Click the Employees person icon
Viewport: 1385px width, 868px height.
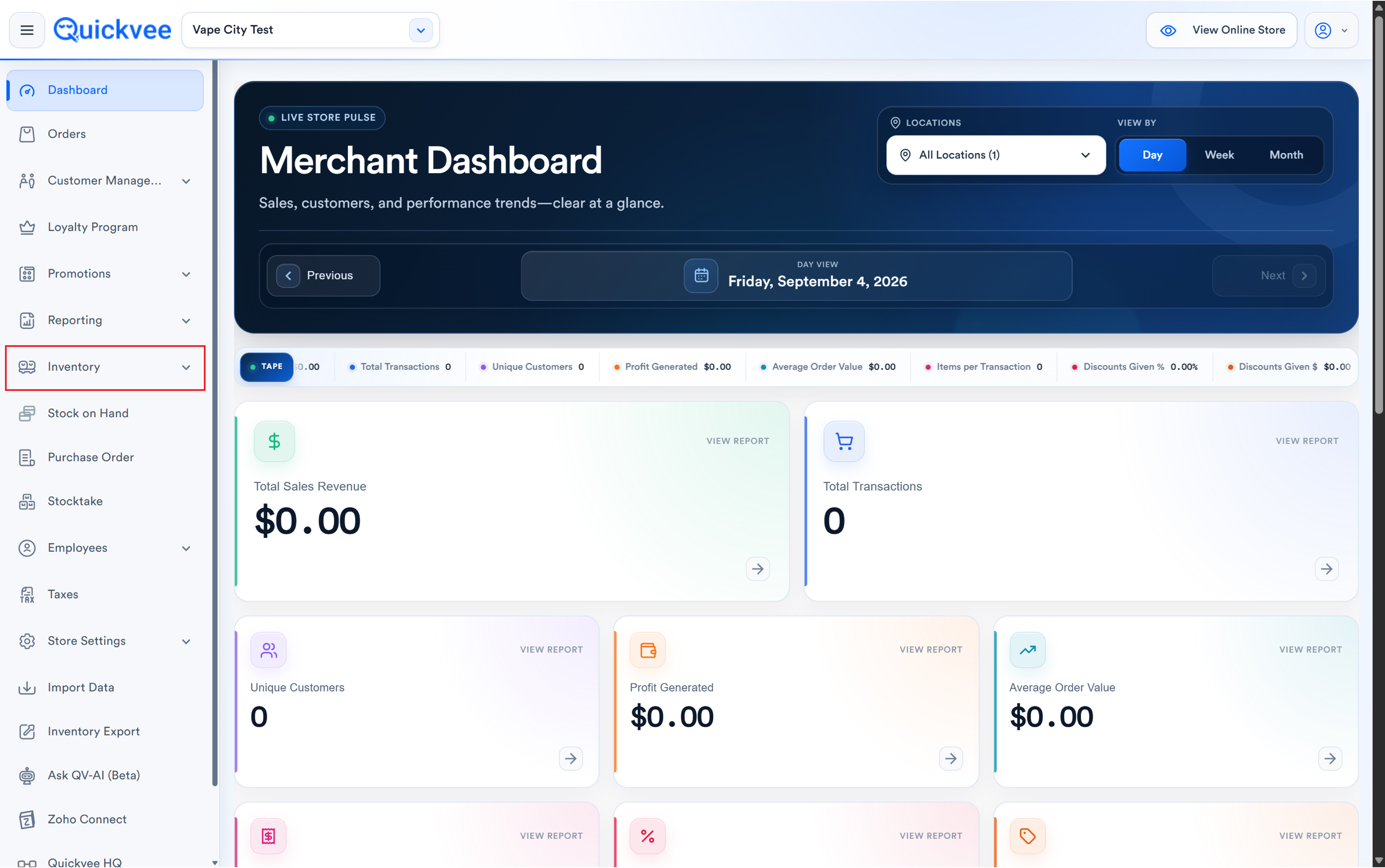pyautogui.click(x=27, y=548)
